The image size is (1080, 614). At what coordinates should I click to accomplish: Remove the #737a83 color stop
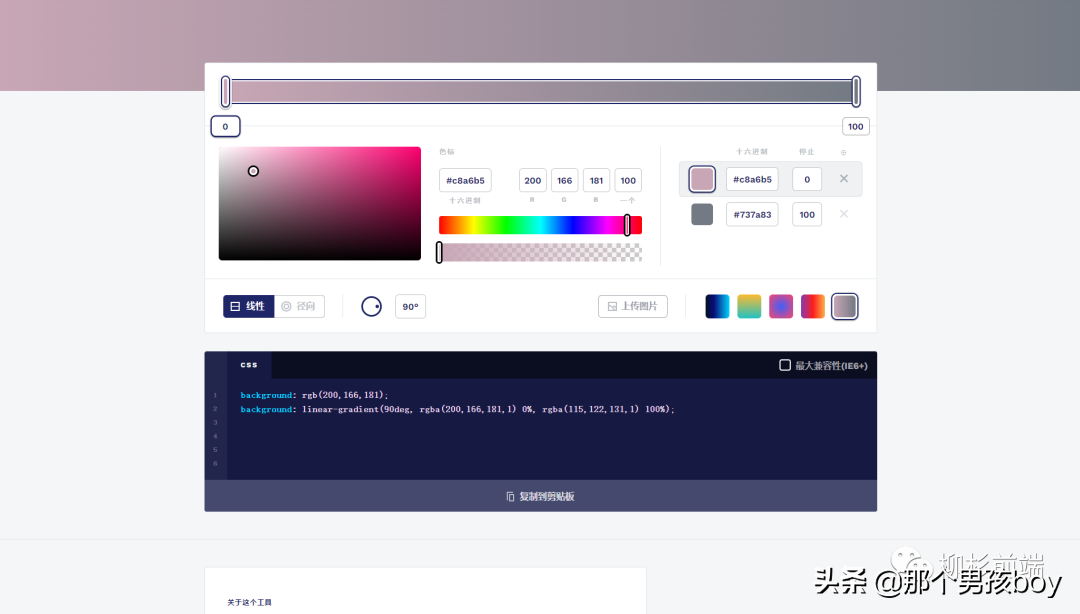coord(844,214)
